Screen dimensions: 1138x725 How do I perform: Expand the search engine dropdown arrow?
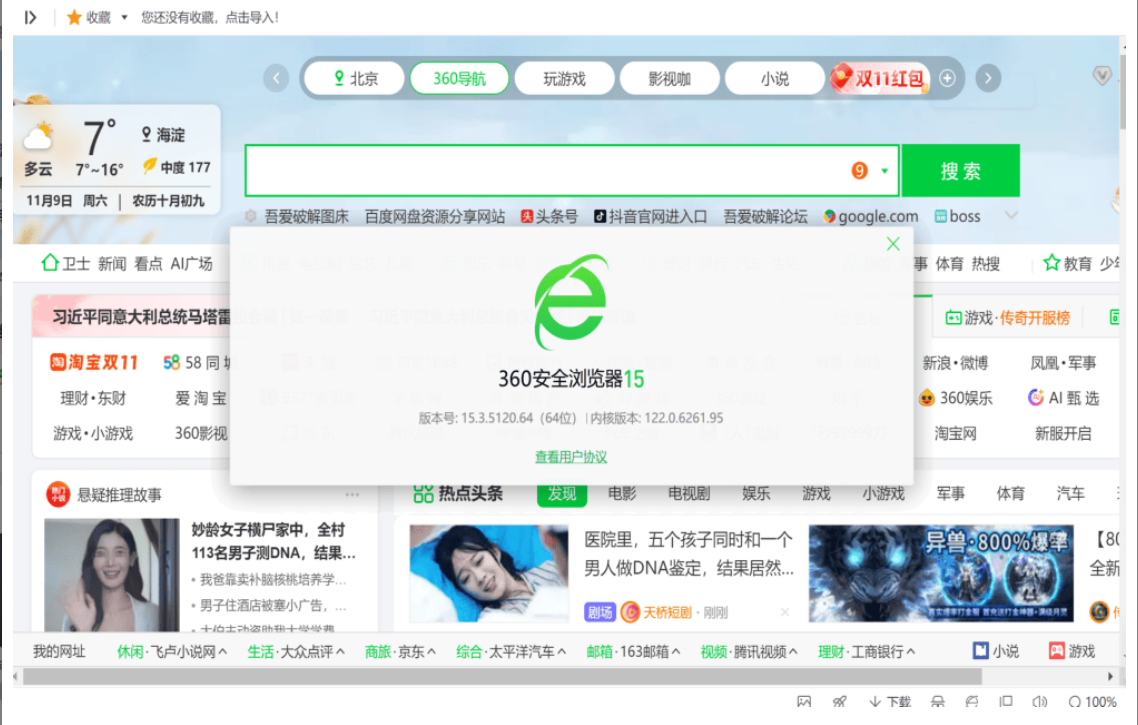point(884,171)
